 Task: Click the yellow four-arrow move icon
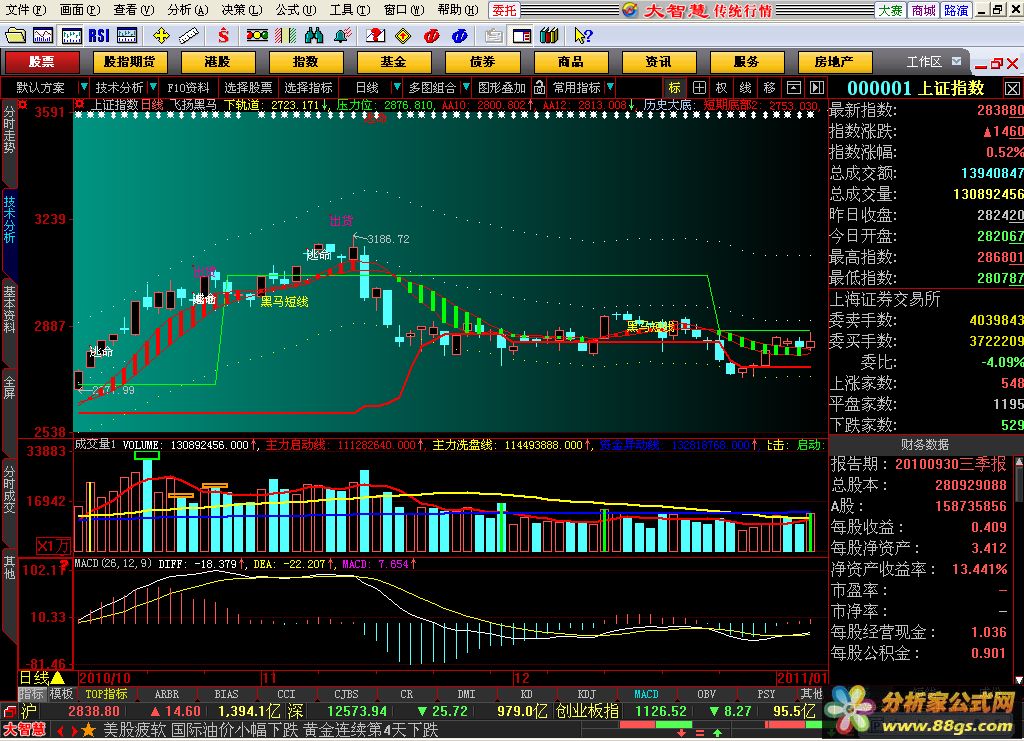pos(161,35)
